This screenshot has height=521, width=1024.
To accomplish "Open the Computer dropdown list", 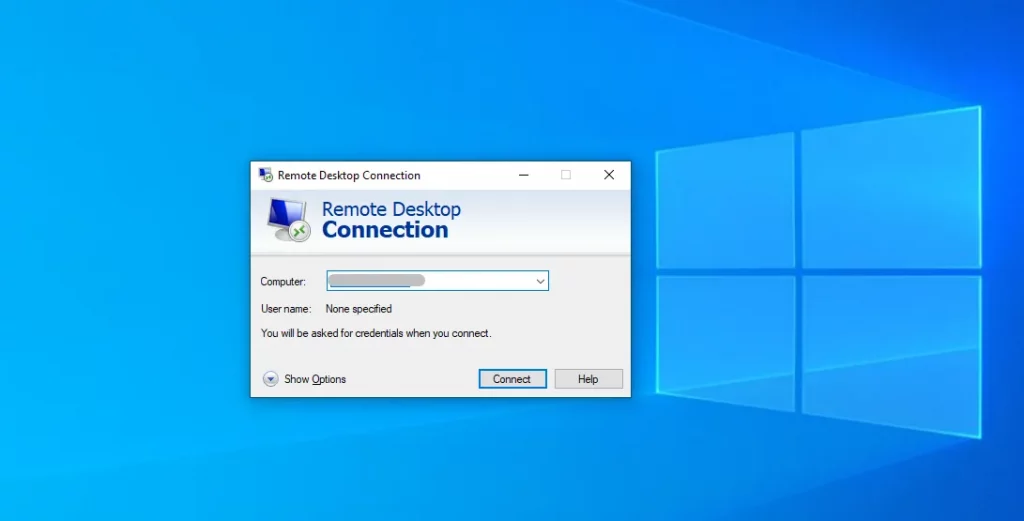I will 540,281.
